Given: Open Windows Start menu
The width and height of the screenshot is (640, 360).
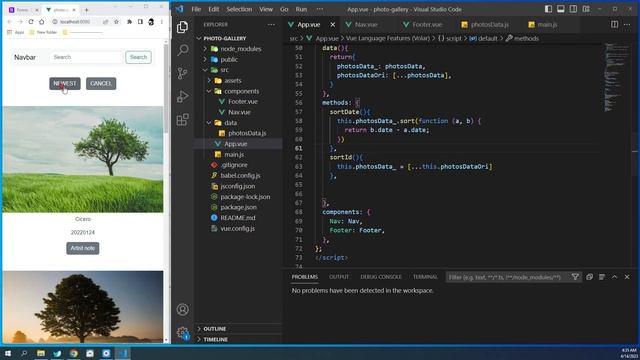Looking at the screenshot, I should 7,353.
